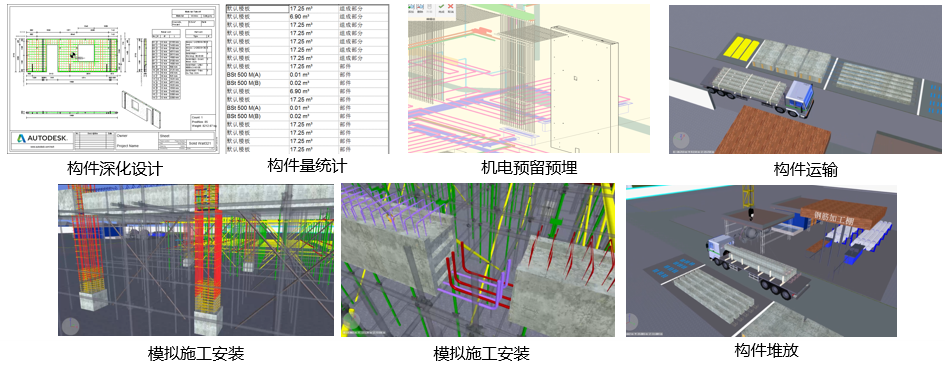Select the first 6.90 m³ value cell

pyautogui.click(x=312, y=18)
